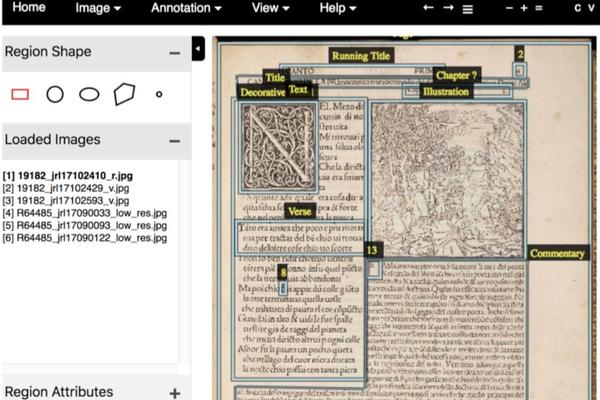This screenshot has width=600, height=400.
Task: Select the circle region shape
Action: tap(55, 94)
